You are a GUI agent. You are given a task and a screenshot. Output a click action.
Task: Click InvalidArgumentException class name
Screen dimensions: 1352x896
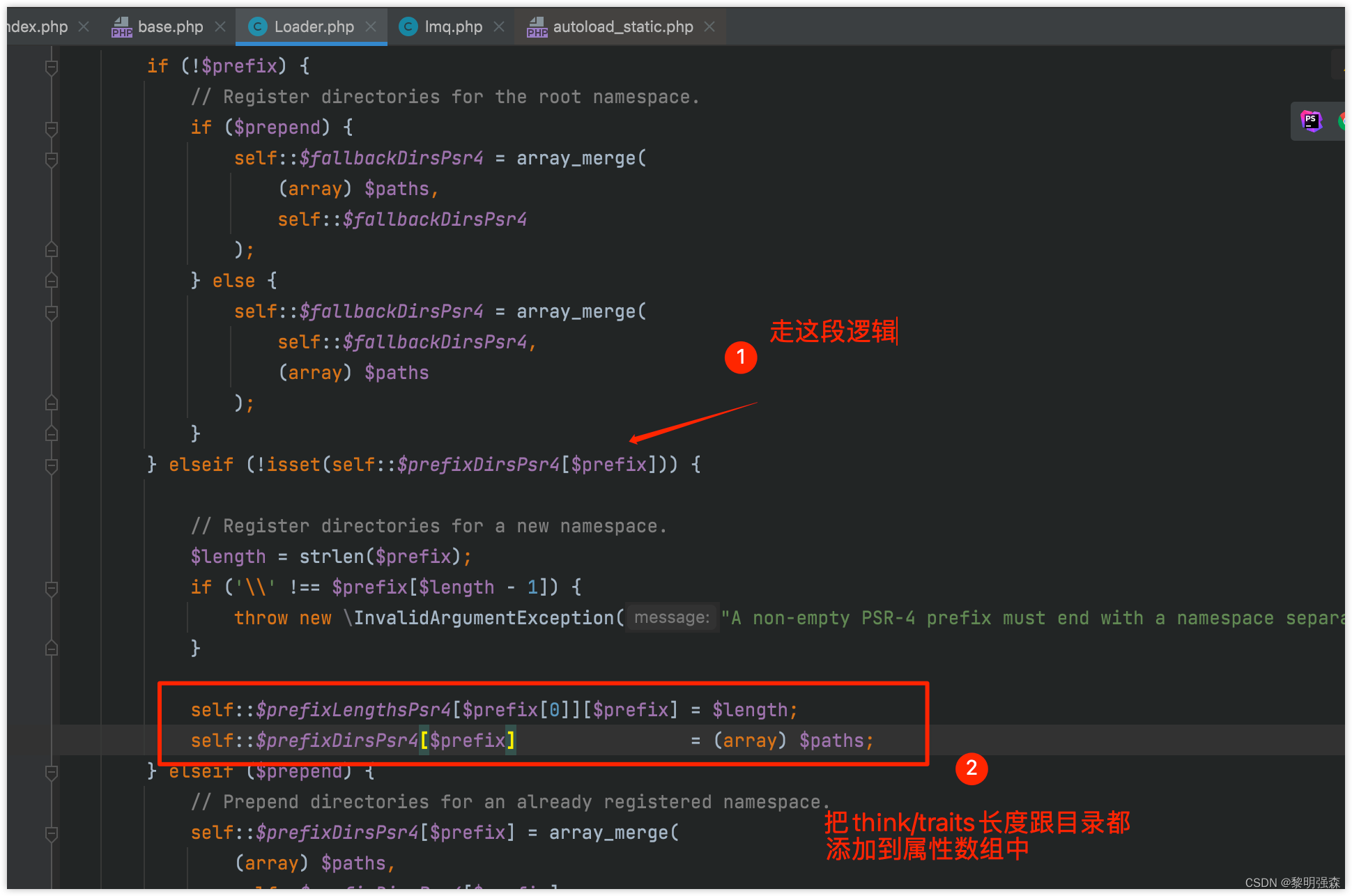coord(484,618)
